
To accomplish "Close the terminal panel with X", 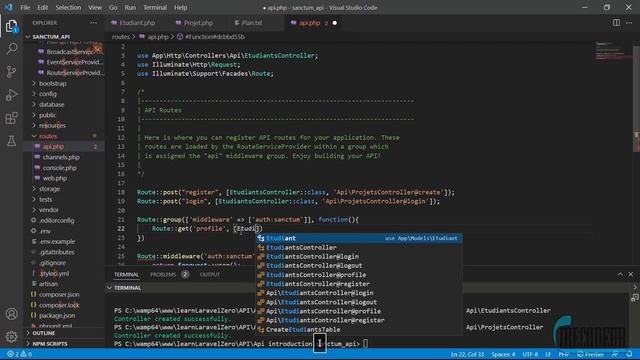I will 631,274.
